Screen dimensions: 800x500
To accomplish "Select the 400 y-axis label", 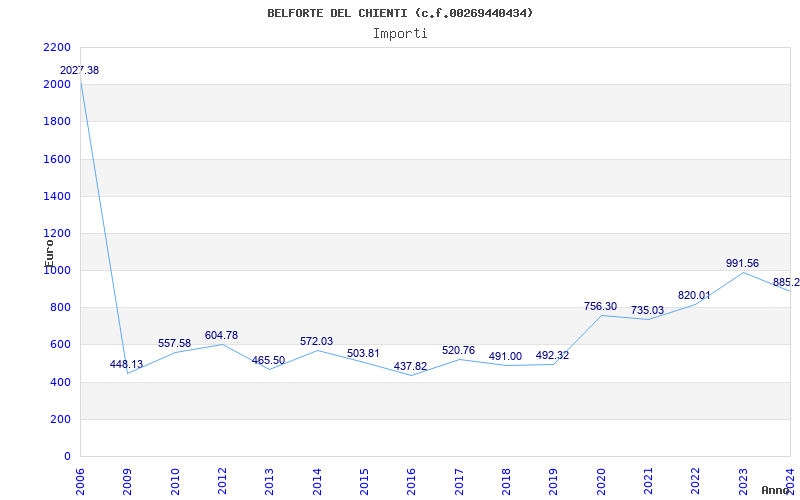I will [61, 382].
